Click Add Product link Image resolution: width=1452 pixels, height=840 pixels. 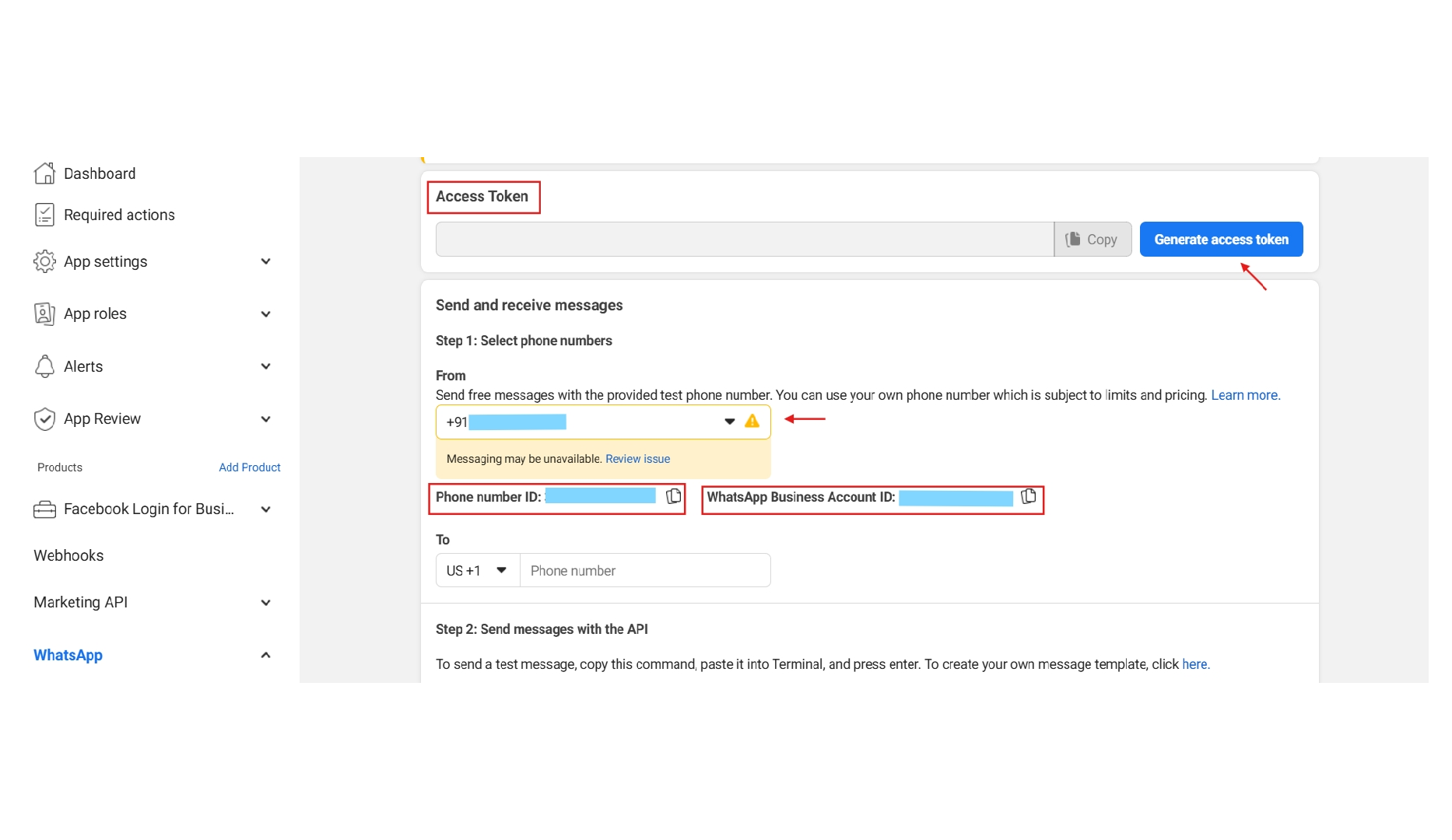tap(250, 467)
